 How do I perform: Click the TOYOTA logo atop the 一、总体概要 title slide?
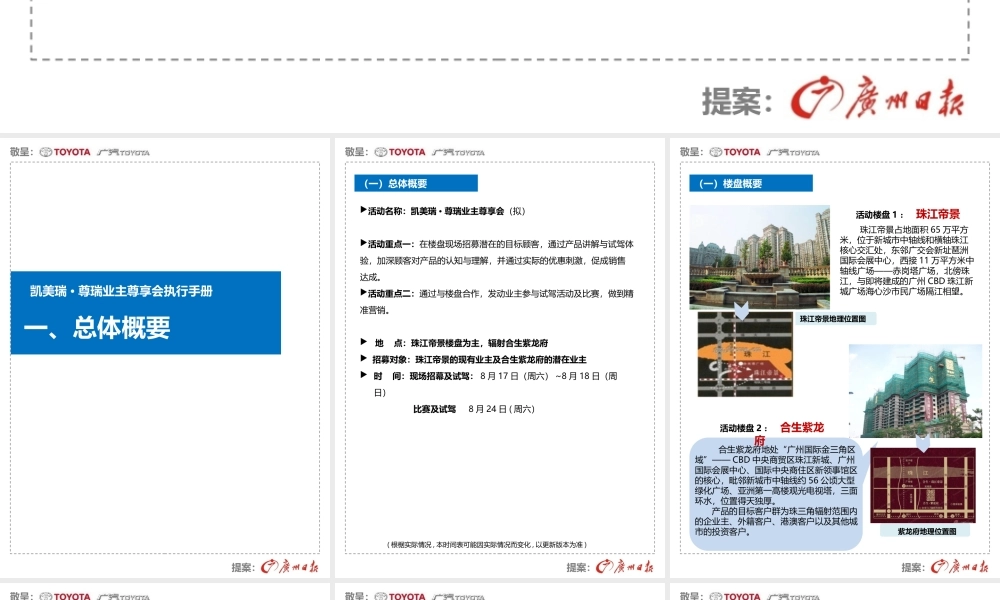pos(65,152)
